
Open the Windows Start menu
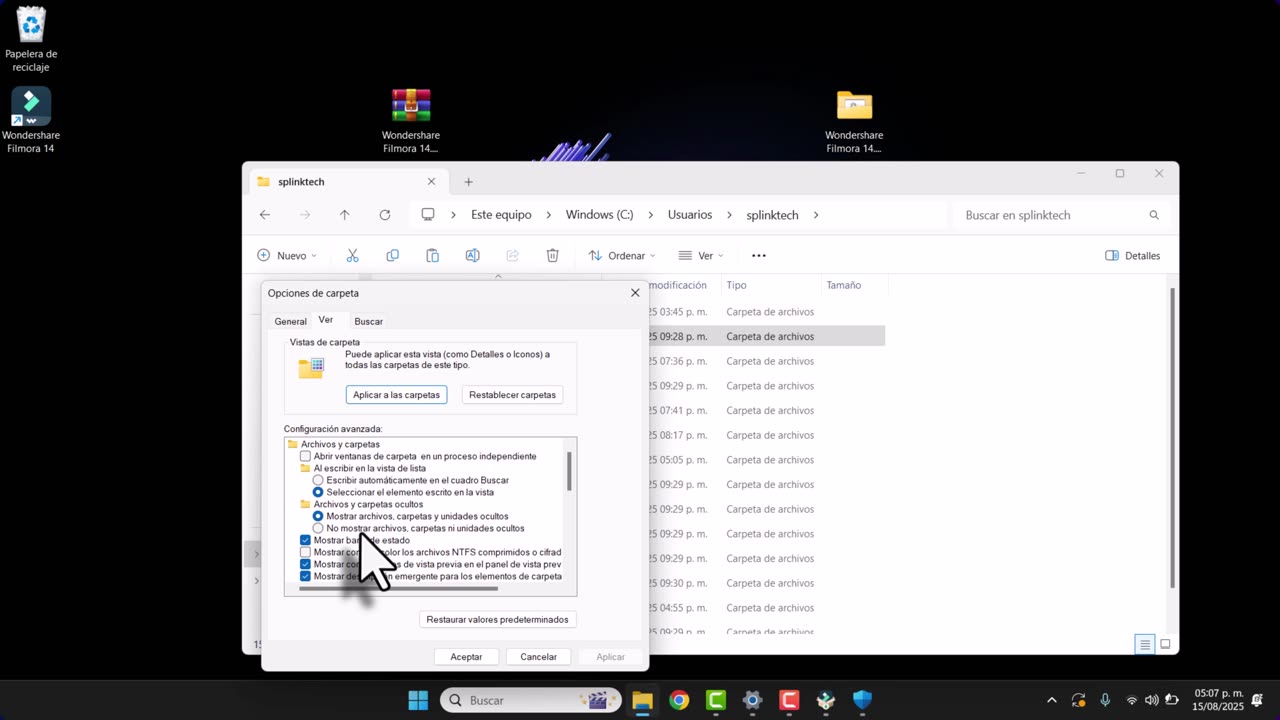[x=418, y=700]
